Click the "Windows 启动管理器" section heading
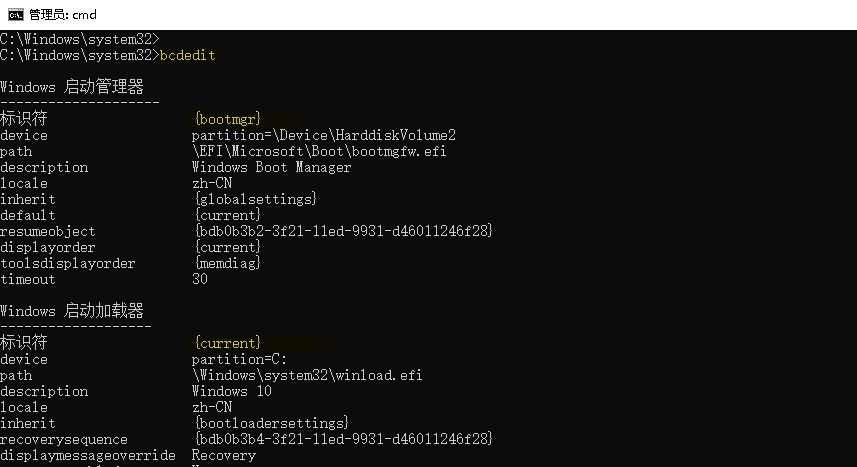 pyautogui.click(x=72, y=87)
